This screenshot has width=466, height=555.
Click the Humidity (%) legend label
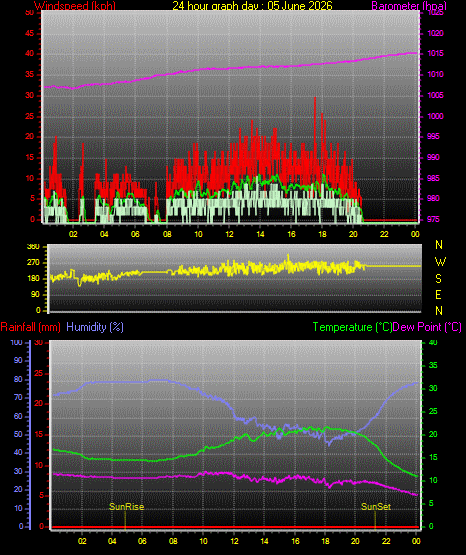click(95, 327)
